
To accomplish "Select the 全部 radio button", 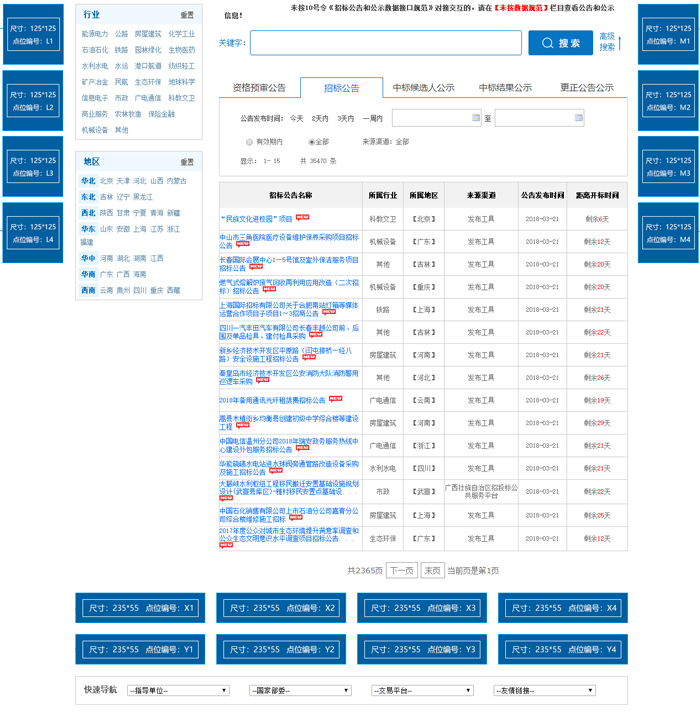I will click(312, 142).
